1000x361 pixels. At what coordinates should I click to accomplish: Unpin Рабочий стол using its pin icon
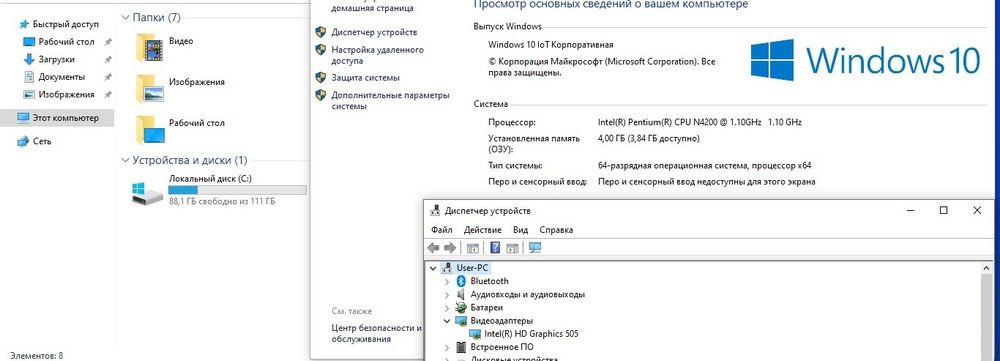pos(108,42)
